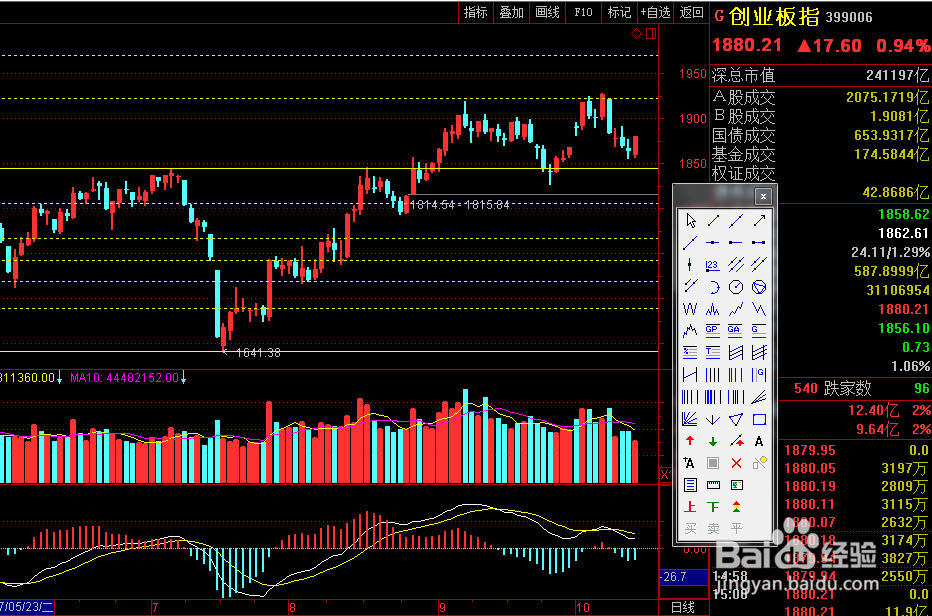Select the Gann angle lines tool
The height and width of the screenshot is (616, 932).
click(690, 420)
